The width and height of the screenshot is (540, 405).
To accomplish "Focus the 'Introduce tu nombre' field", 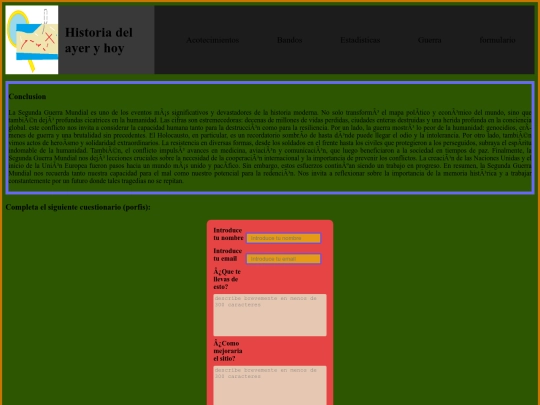I will pyautogui.click(x=283, y=238).
